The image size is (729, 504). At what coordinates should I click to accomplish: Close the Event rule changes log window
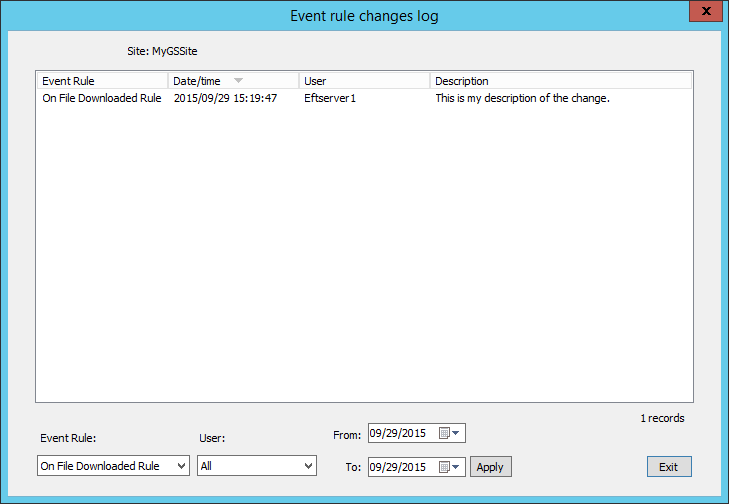tap(704, 11)
